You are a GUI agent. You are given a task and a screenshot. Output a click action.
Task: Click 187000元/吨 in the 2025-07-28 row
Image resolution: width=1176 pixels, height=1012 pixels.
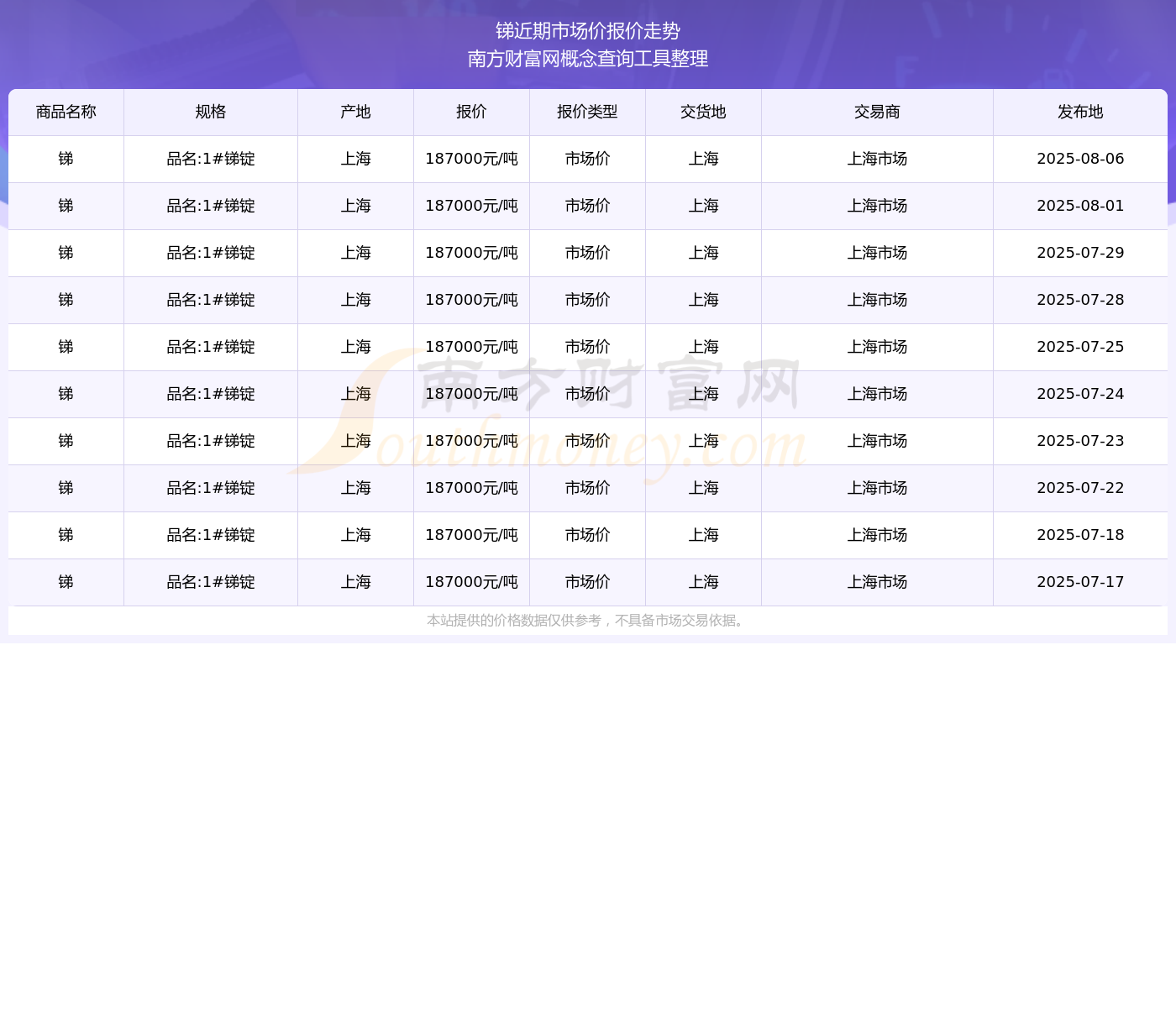471,300
